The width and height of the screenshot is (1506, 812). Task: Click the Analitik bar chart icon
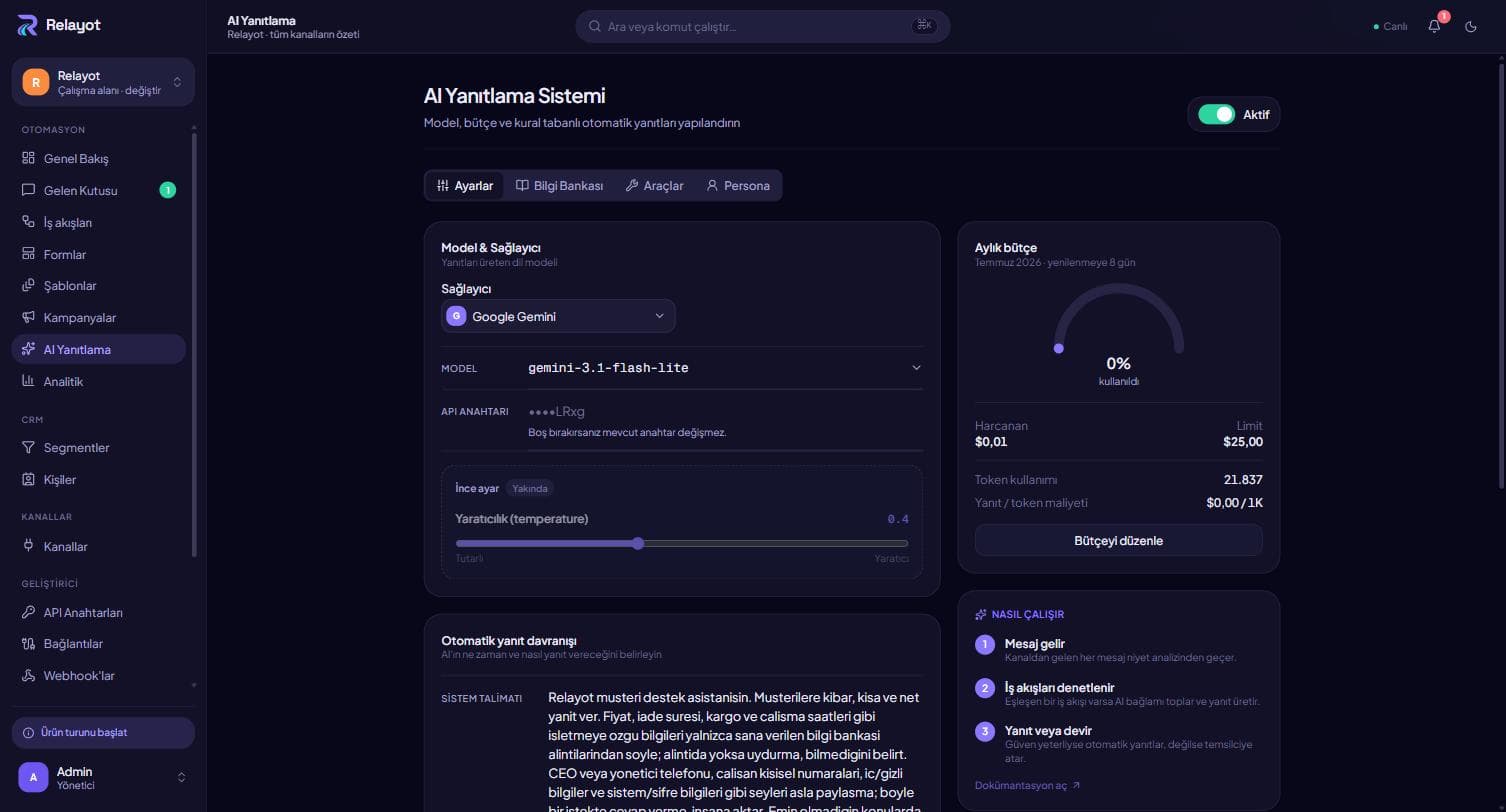[28, 381]
